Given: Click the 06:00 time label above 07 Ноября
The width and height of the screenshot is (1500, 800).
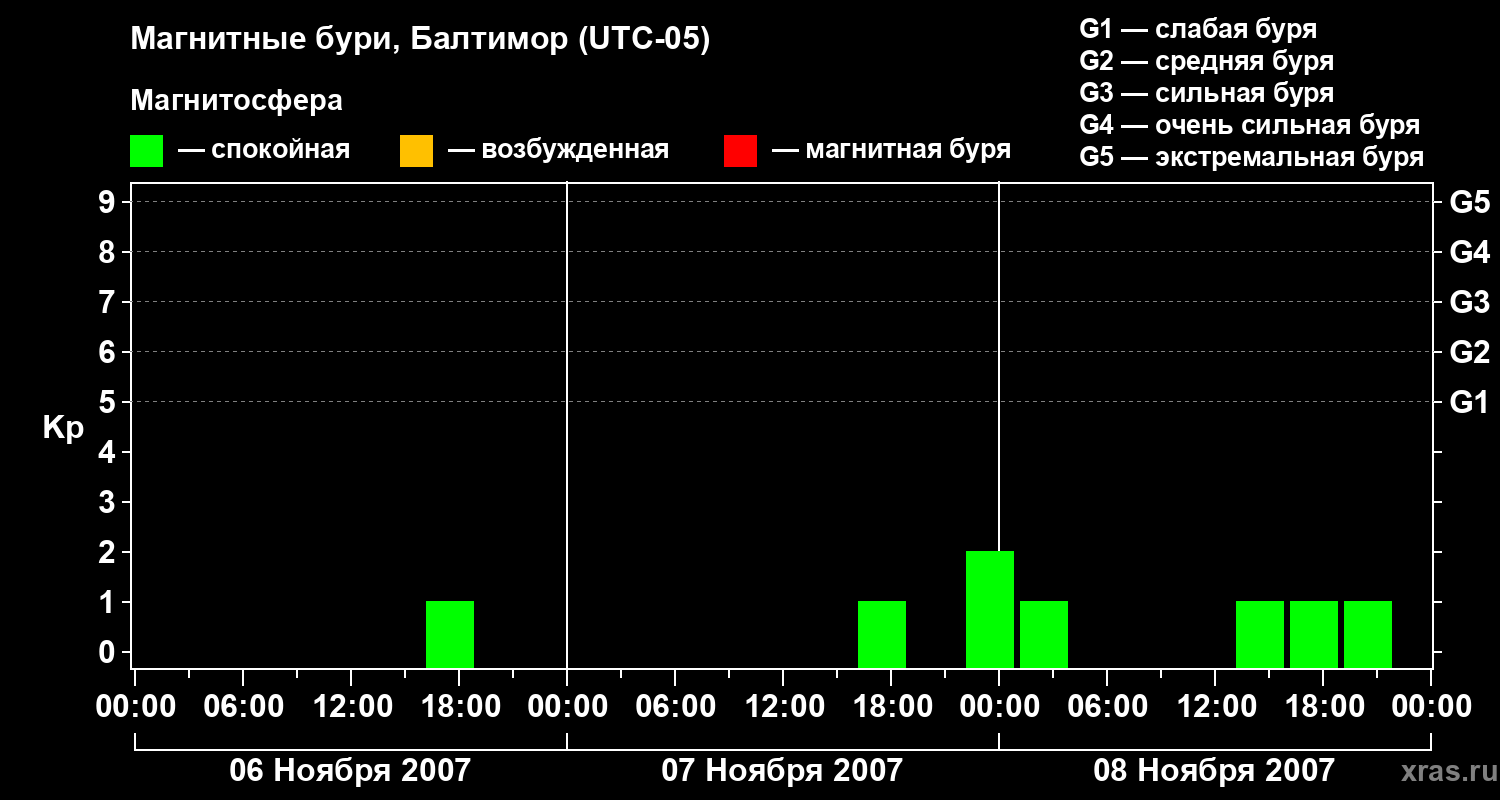Looking at the screenshot, I should pyautogui.click(x=675, y=706).
